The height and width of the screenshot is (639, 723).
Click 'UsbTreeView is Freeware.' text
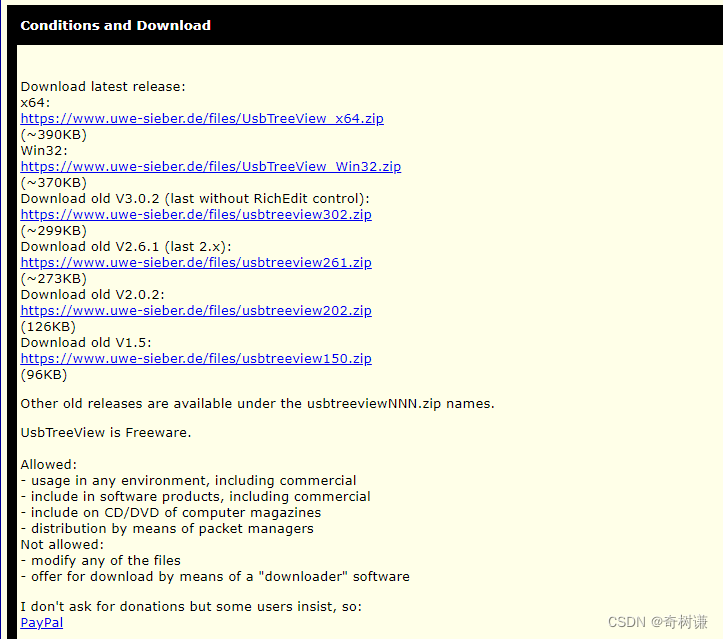tap(106, 432)
